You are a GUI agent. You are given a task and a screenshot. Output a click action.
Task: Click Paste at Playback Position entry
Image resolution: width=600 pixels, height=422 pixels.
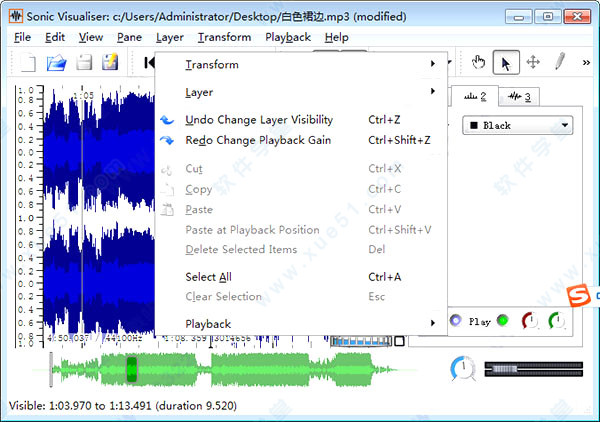tap(301, 230)
